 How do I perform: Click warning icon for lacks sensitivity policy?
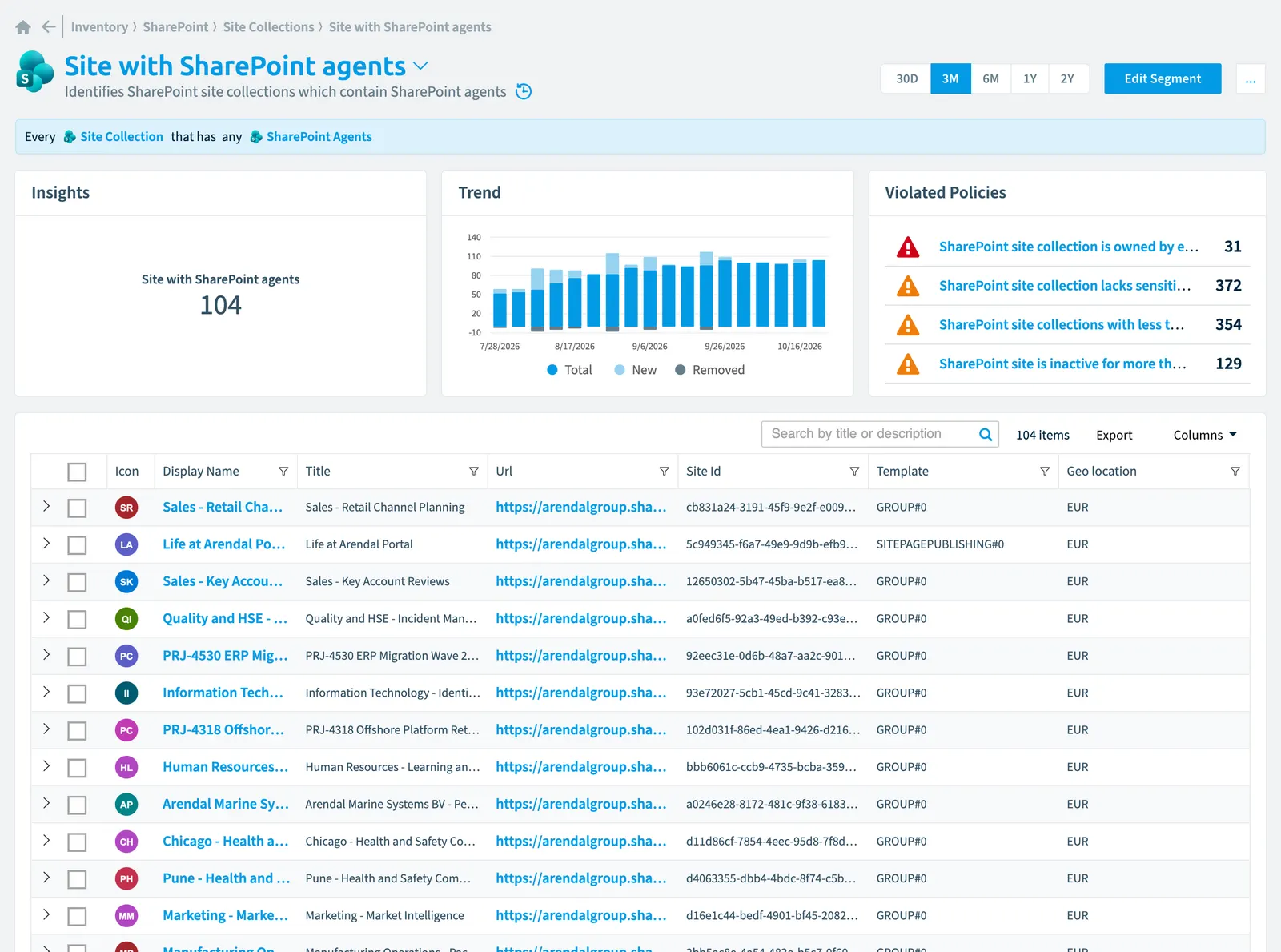[x=908, y=286]
